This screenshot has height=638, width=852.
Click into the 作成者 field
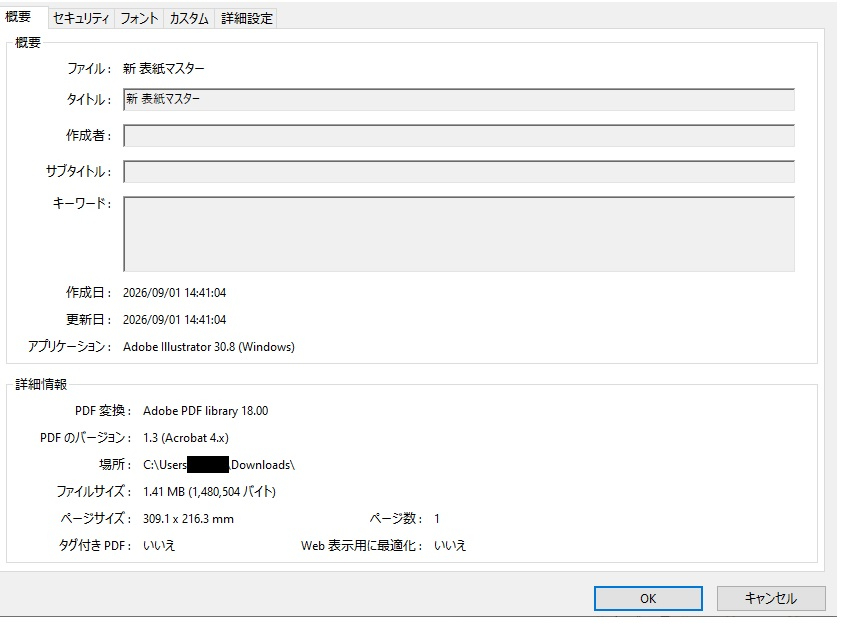459,135
